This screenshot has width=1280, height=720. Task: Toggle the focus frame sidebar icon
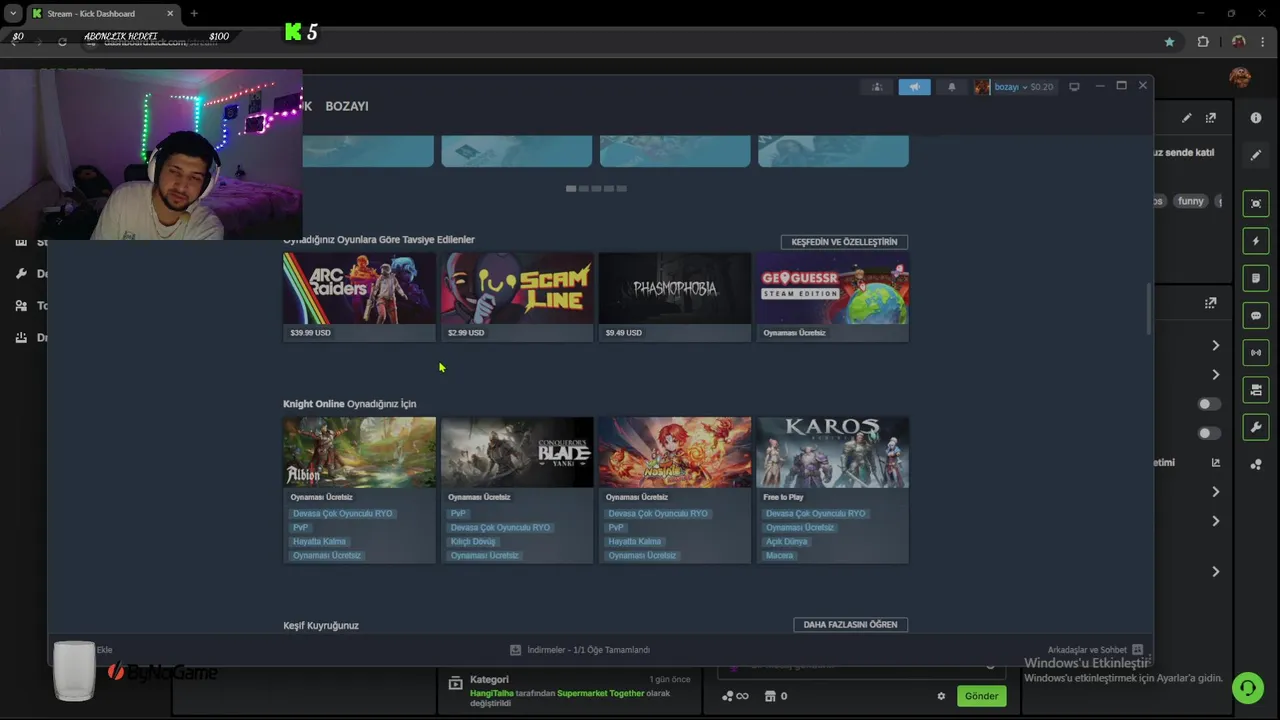(x=1256, y=203)
